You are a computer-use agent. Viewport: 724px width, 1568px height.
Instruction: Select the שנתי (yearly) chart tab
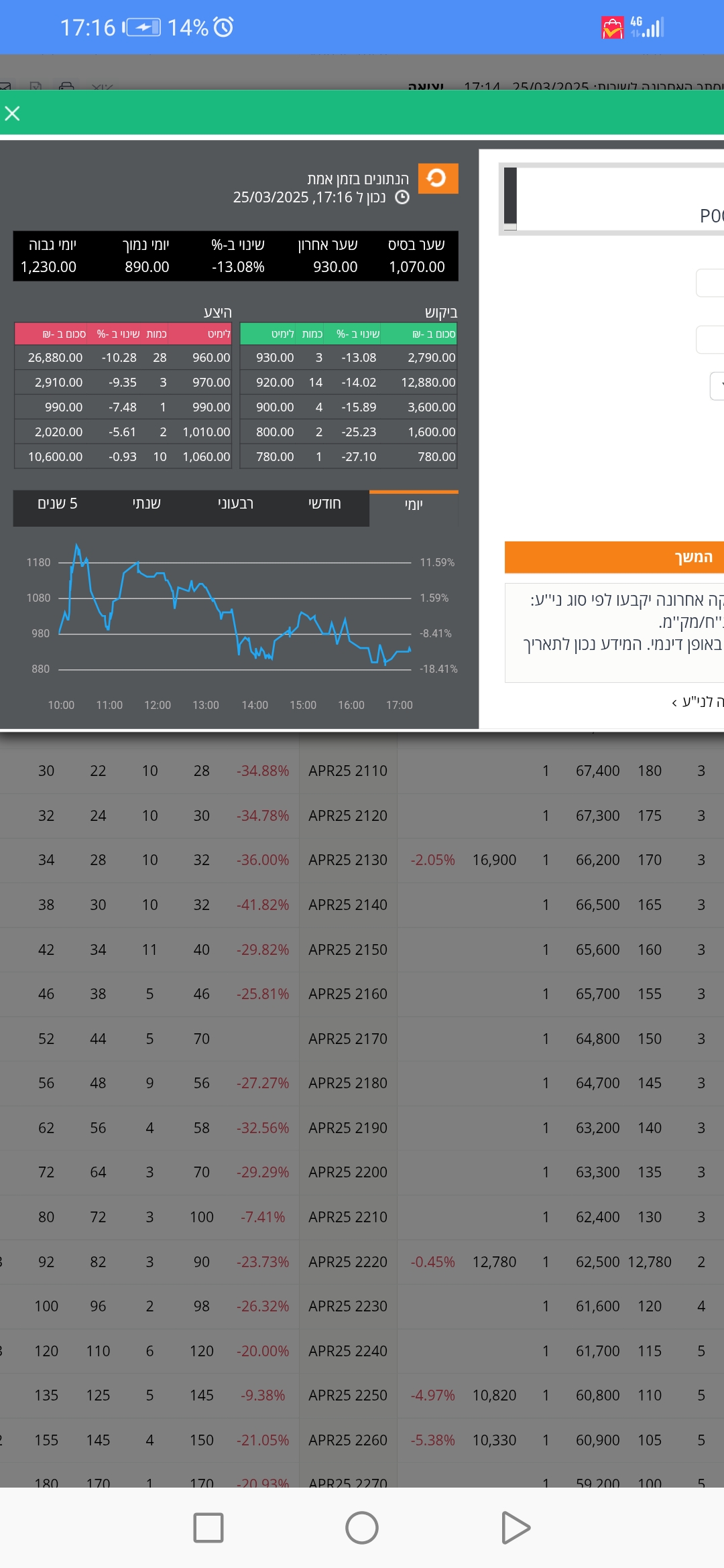pos(146,504)
